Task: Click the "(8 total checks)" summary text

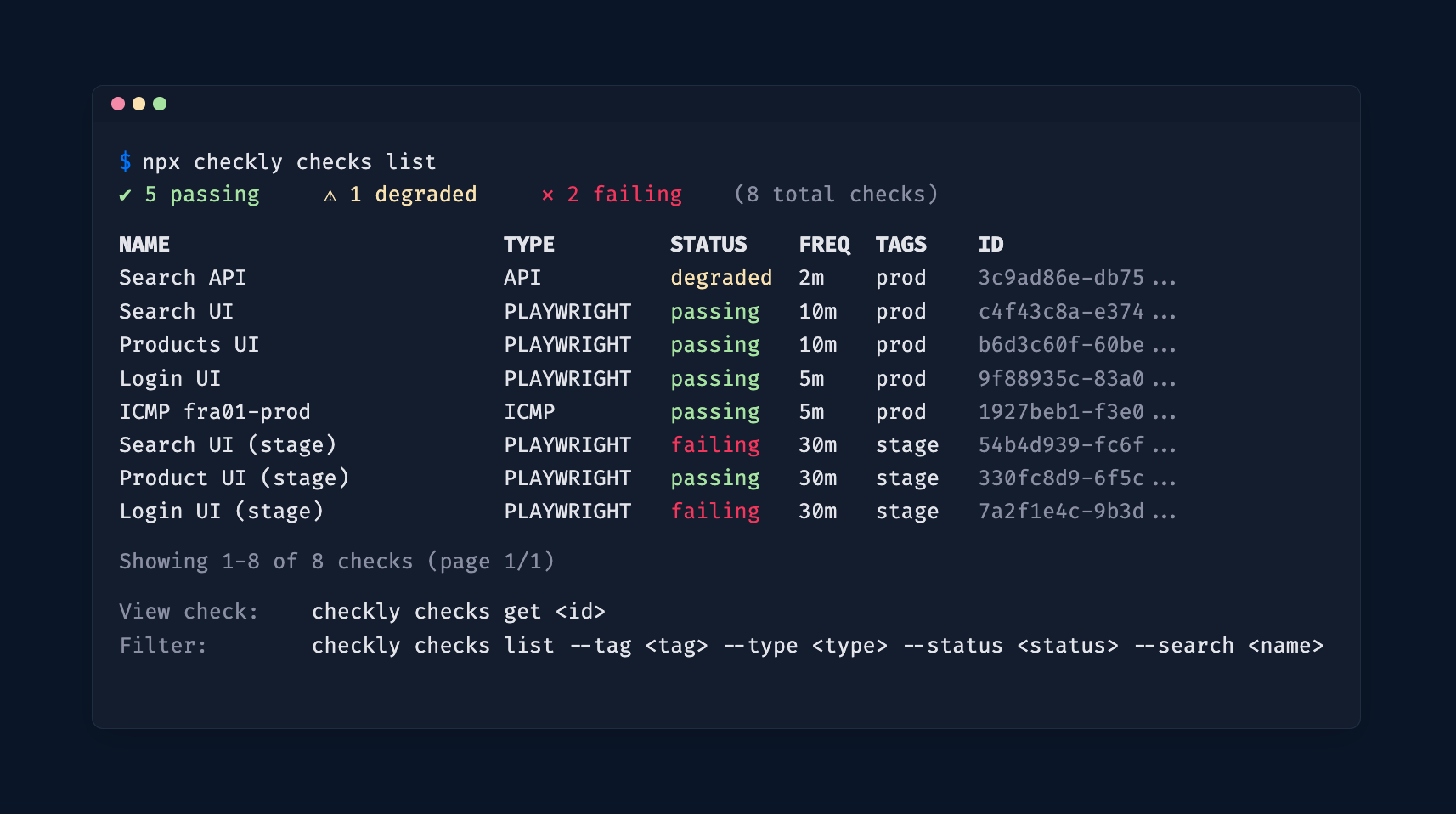Action: tap(838, 194)
